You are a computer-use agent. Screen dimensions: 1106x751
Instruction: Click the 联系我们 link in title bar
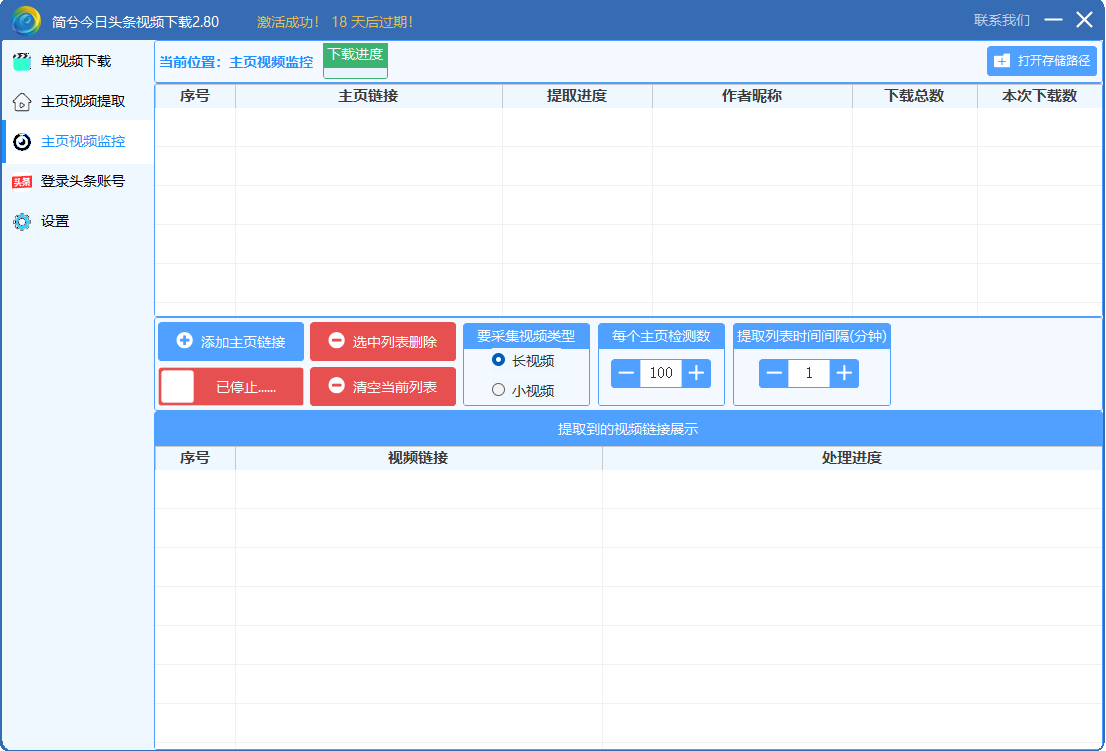click(1001, 20)
